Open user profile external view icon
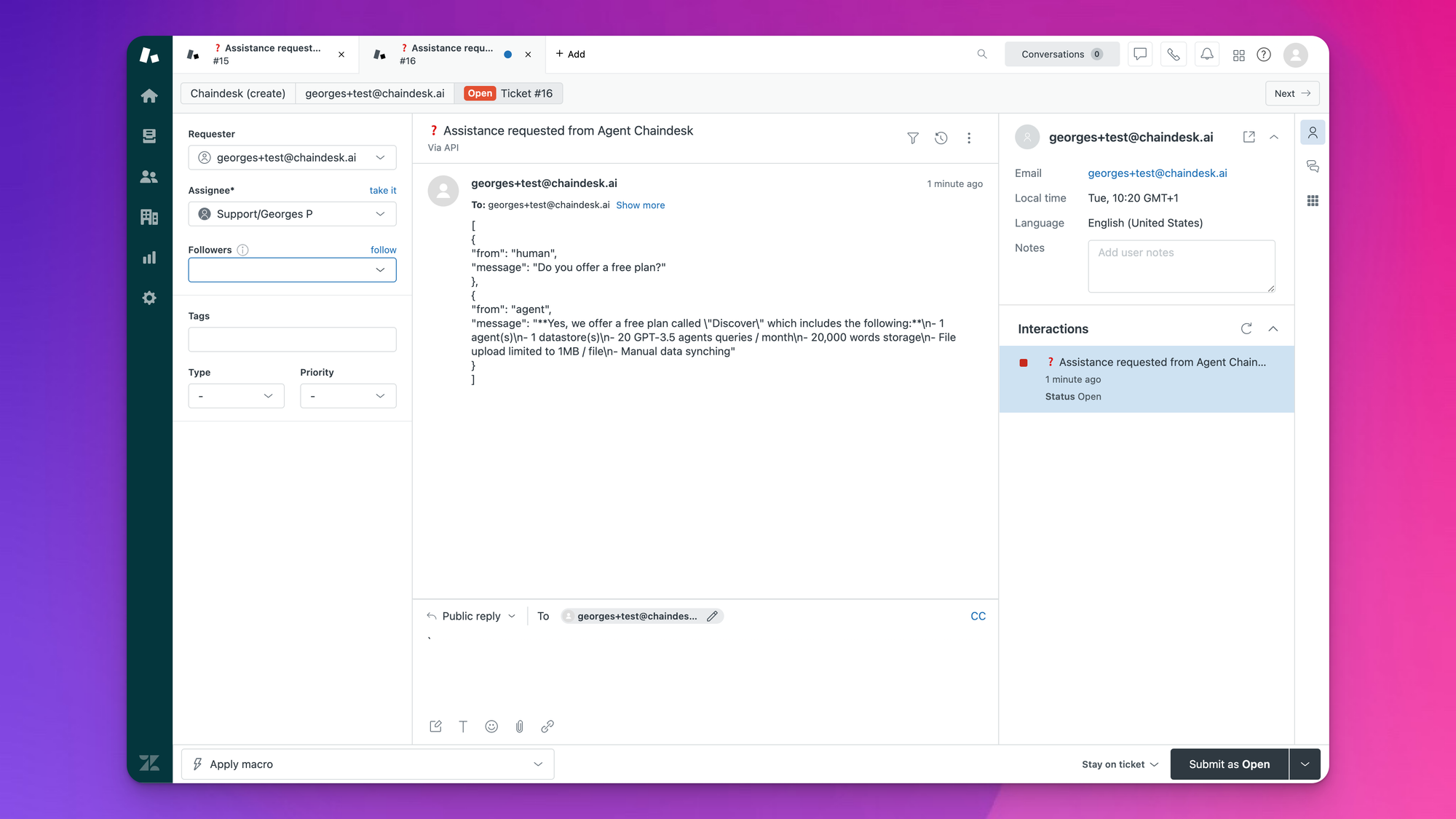Viewport: 1456px width, 819px height. click(1248, 137)
